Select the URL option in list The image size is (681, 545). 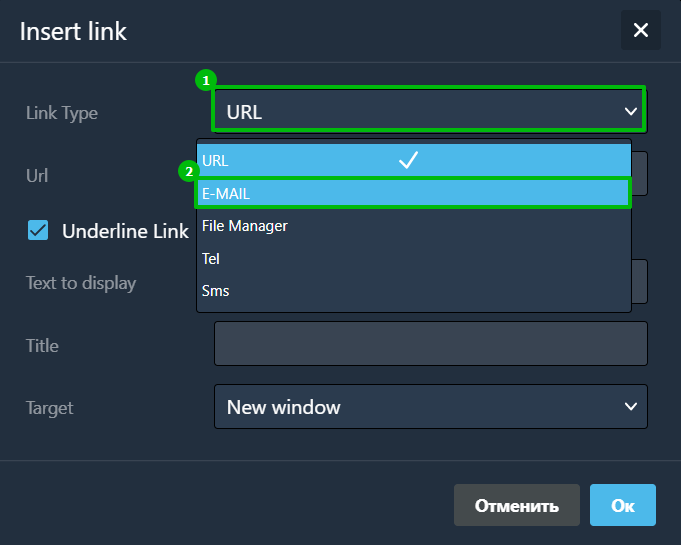(x=414, y=160)
